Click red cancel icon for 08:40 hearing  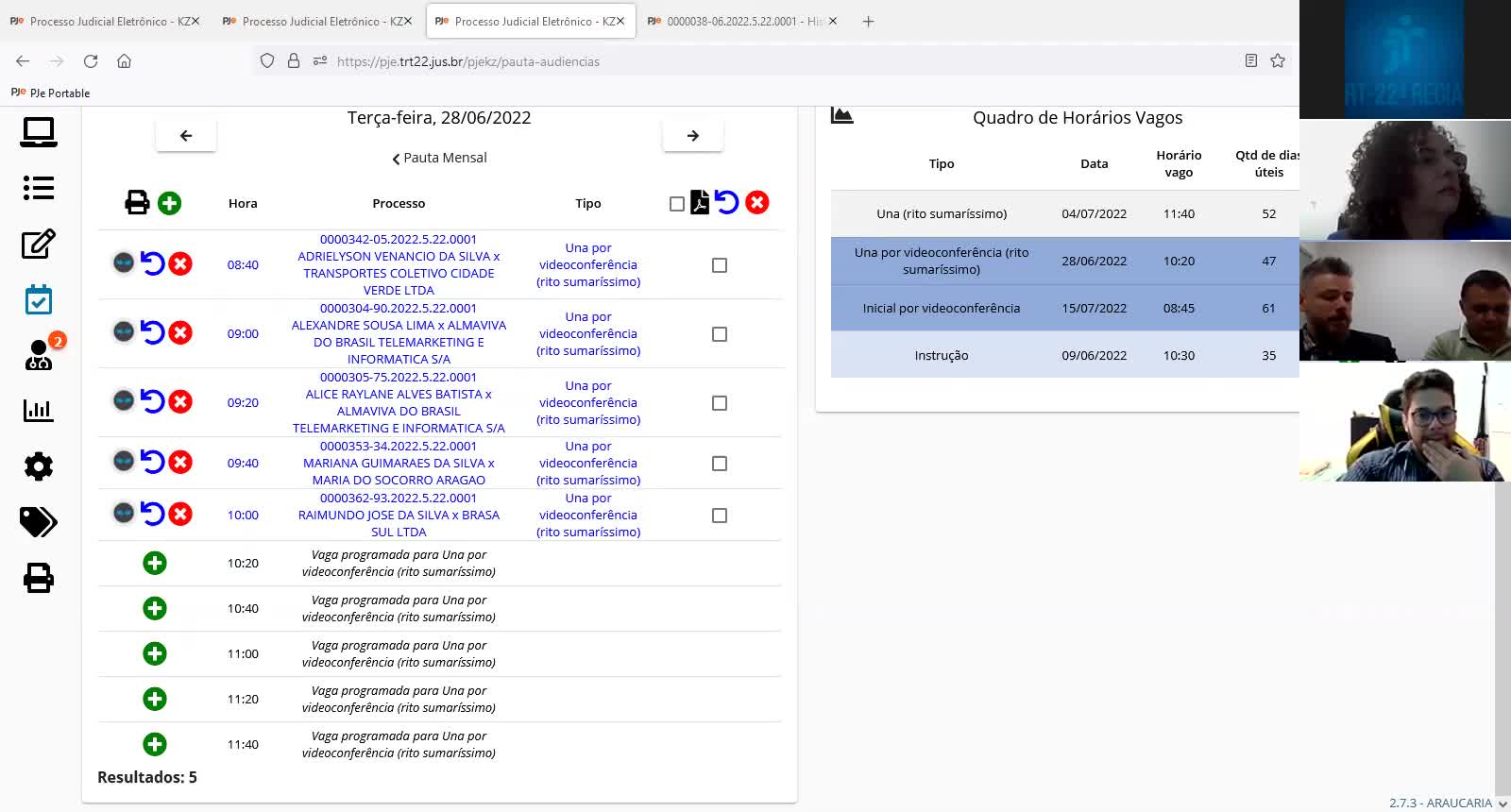point(180,263)
